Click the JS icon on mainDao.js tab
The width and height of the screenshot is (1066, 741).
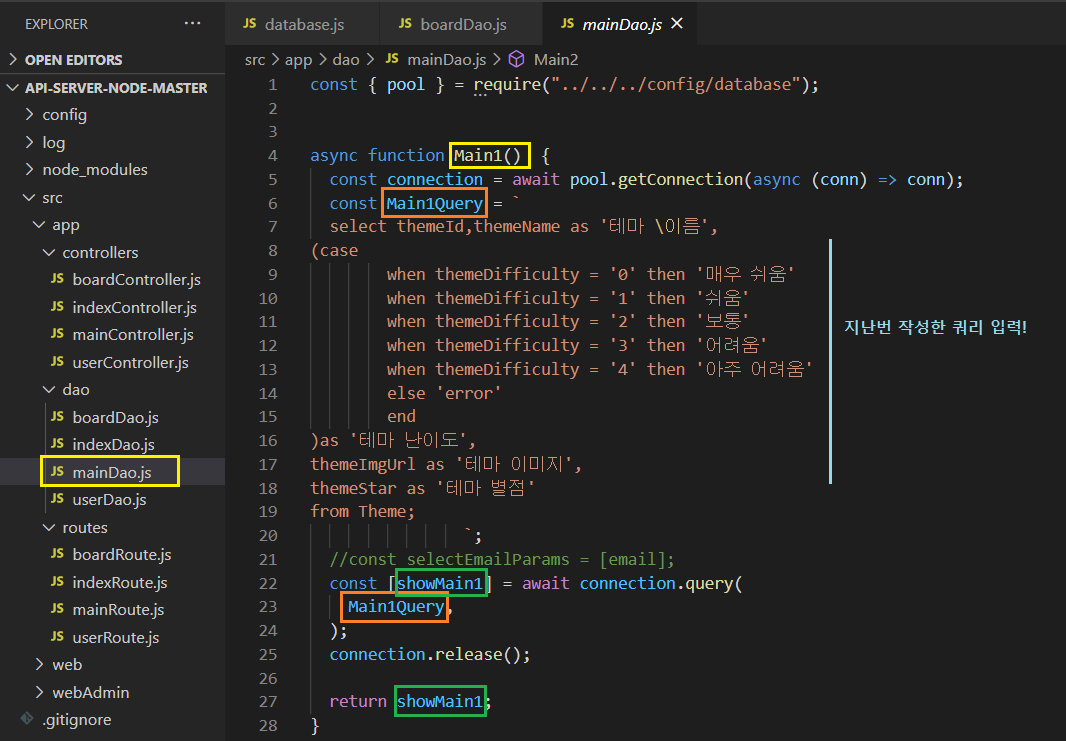click(x=567, y=24)
